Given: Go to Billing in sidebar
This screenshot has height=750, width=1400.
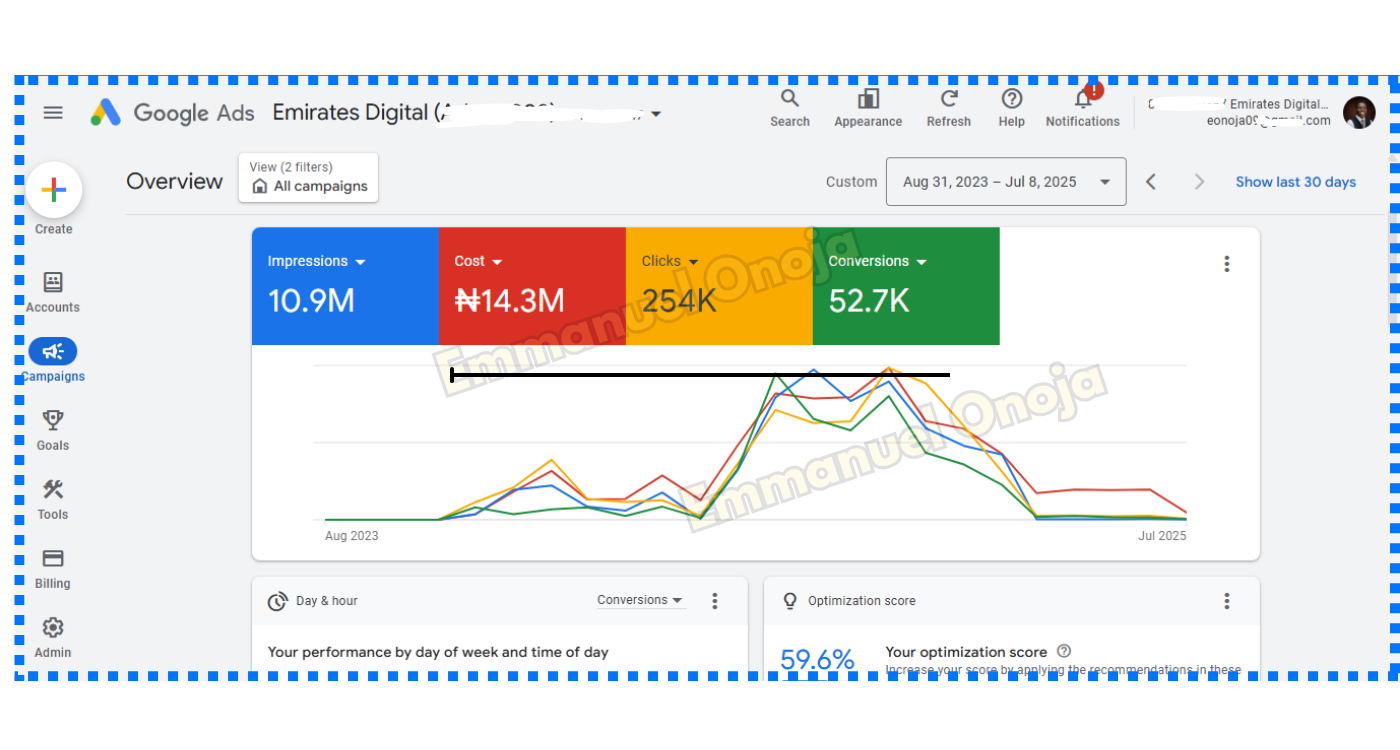Looking at the screenshot, I should click(x=53, y=559).
